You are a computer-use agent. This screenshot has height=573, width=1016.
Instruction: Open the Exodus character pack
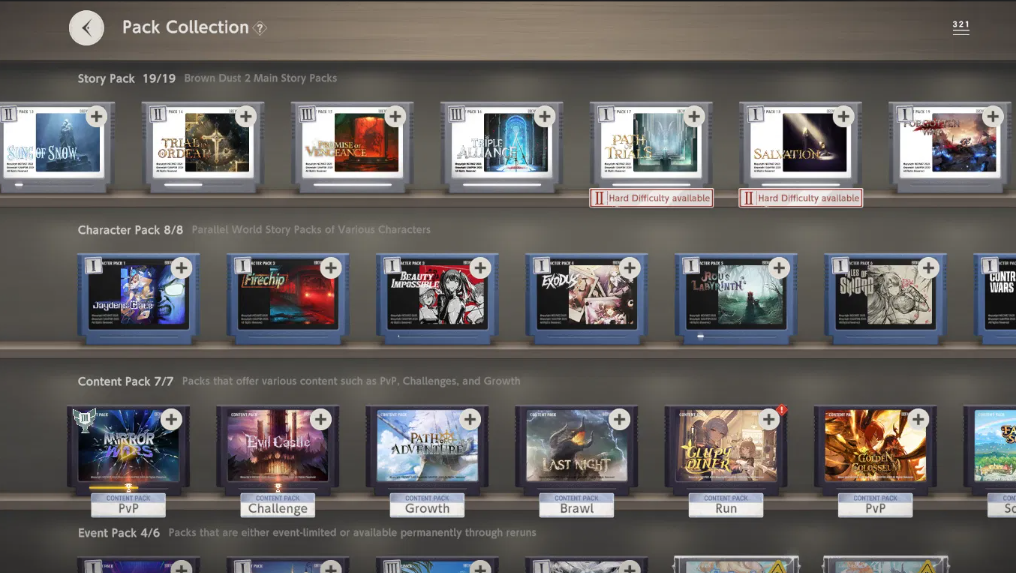click(x=586, y=298)
